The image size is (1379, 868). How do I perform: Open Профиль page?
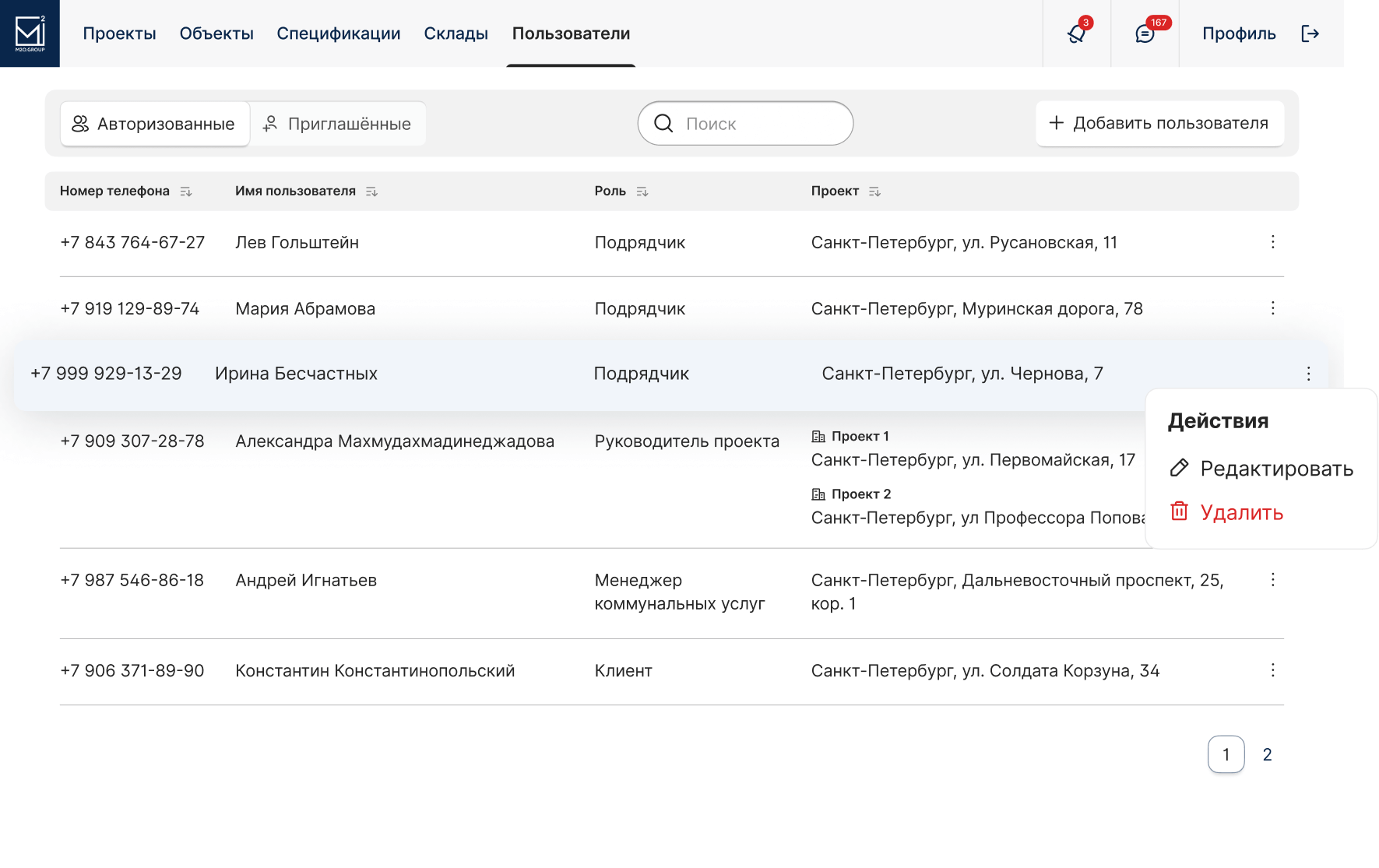[1239, 33]
